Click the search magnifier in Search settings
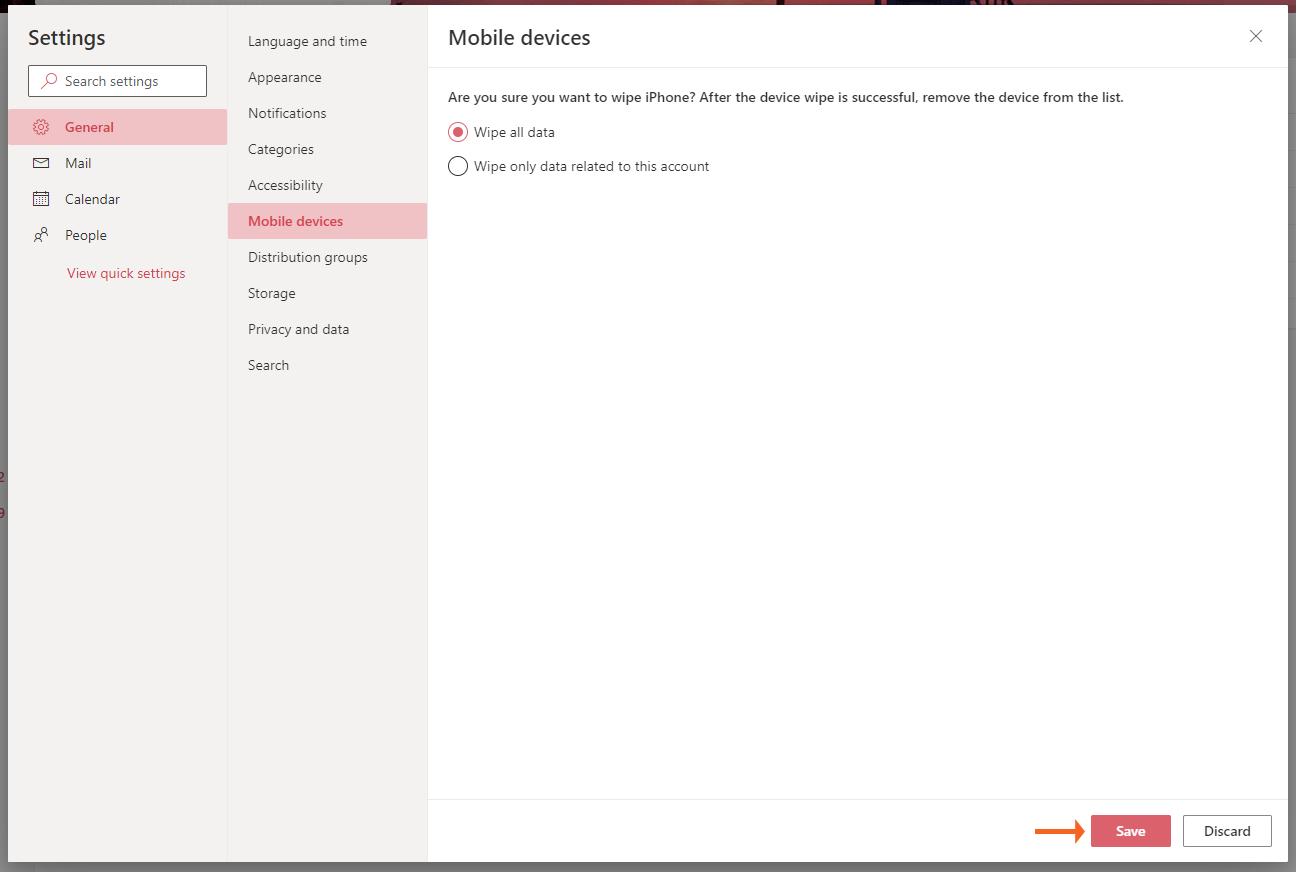The width and height of the screenshot is (1296, 872). pos(48,80)
